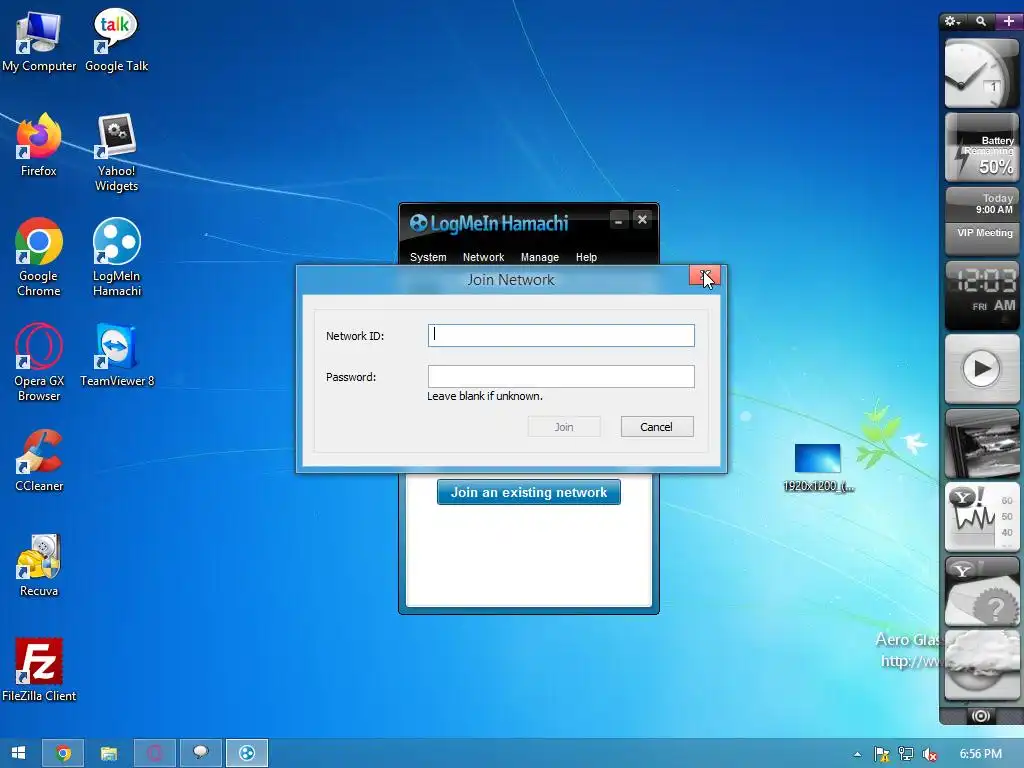Open Firefox desktop shortcut
Image resolution: width=1024 pixels, height=768 pixels.
click(39, 145)
